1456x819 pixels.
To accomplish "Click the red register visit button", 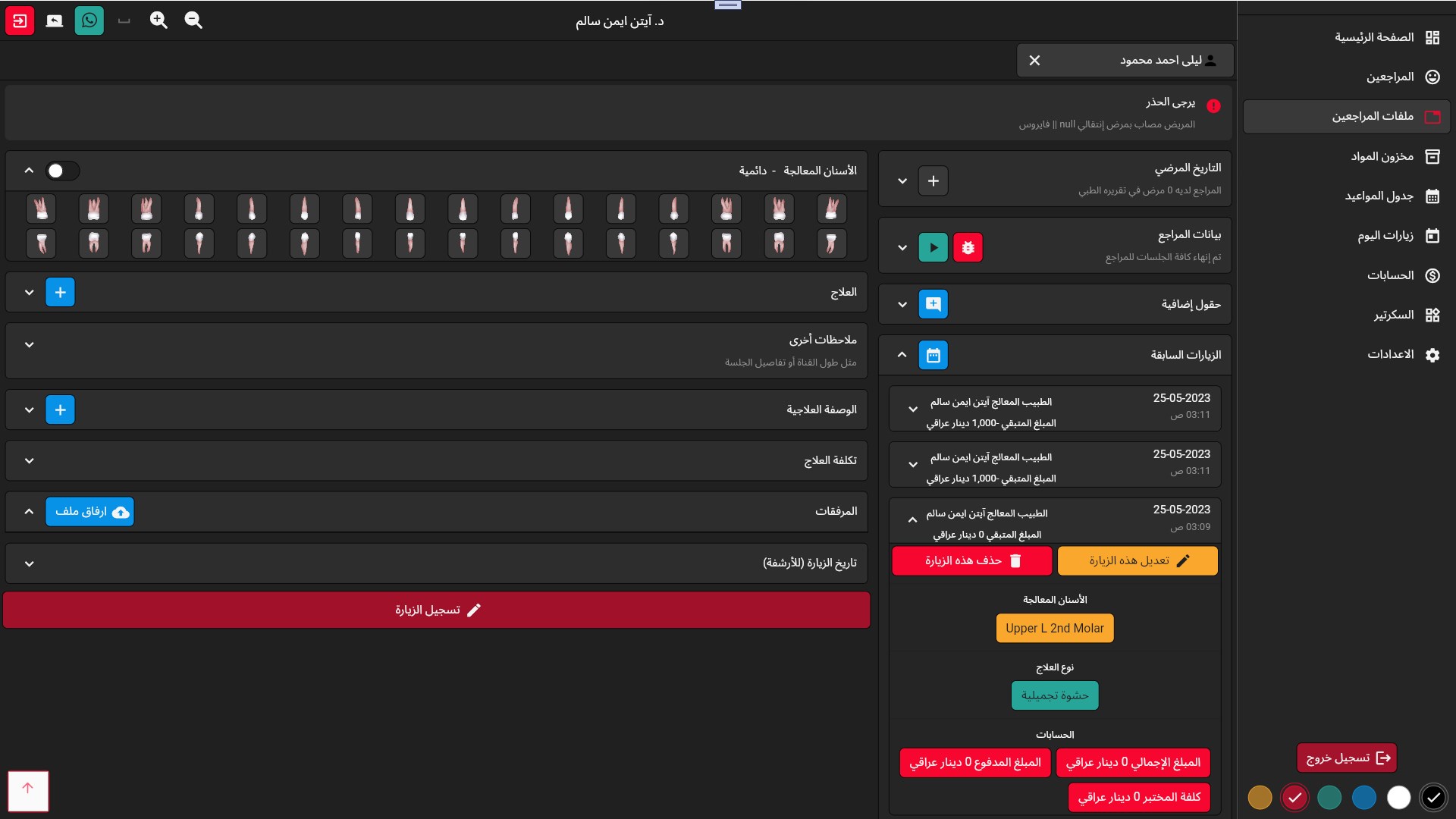I will pos(437,610).
